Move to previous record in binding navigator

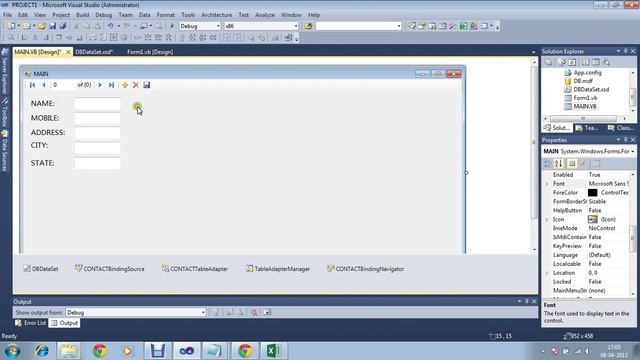(44, 85)
